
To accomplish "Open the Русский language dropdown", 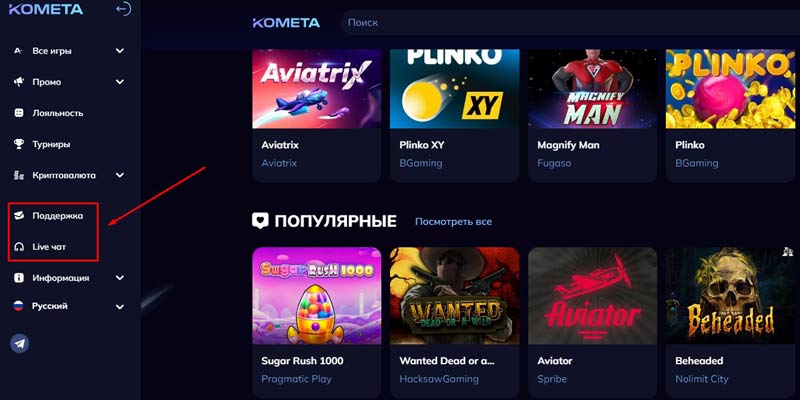I will point(68,306).
